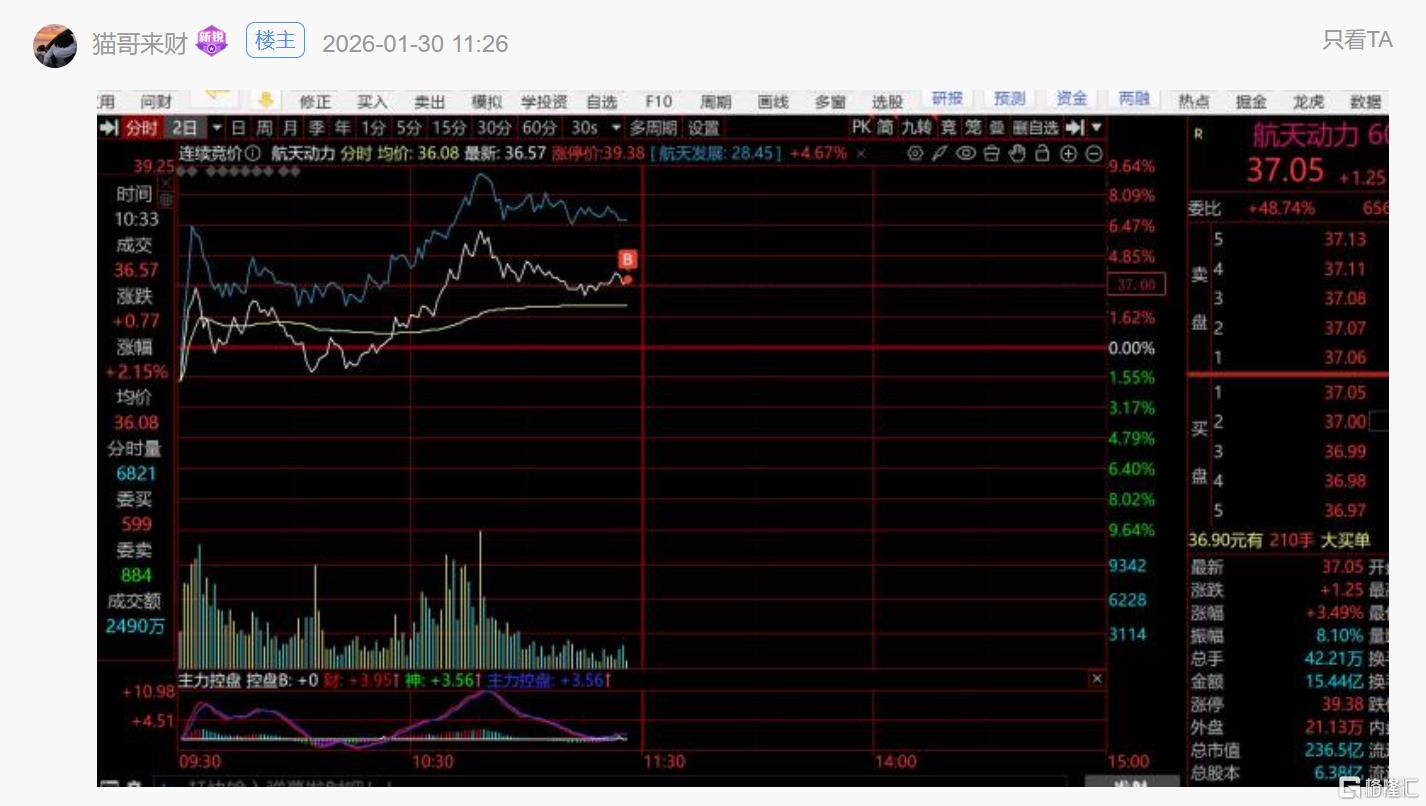Open the 多窗 multi-window menu item
This screenshot has width=1426, height=806.
coord(830,101)
